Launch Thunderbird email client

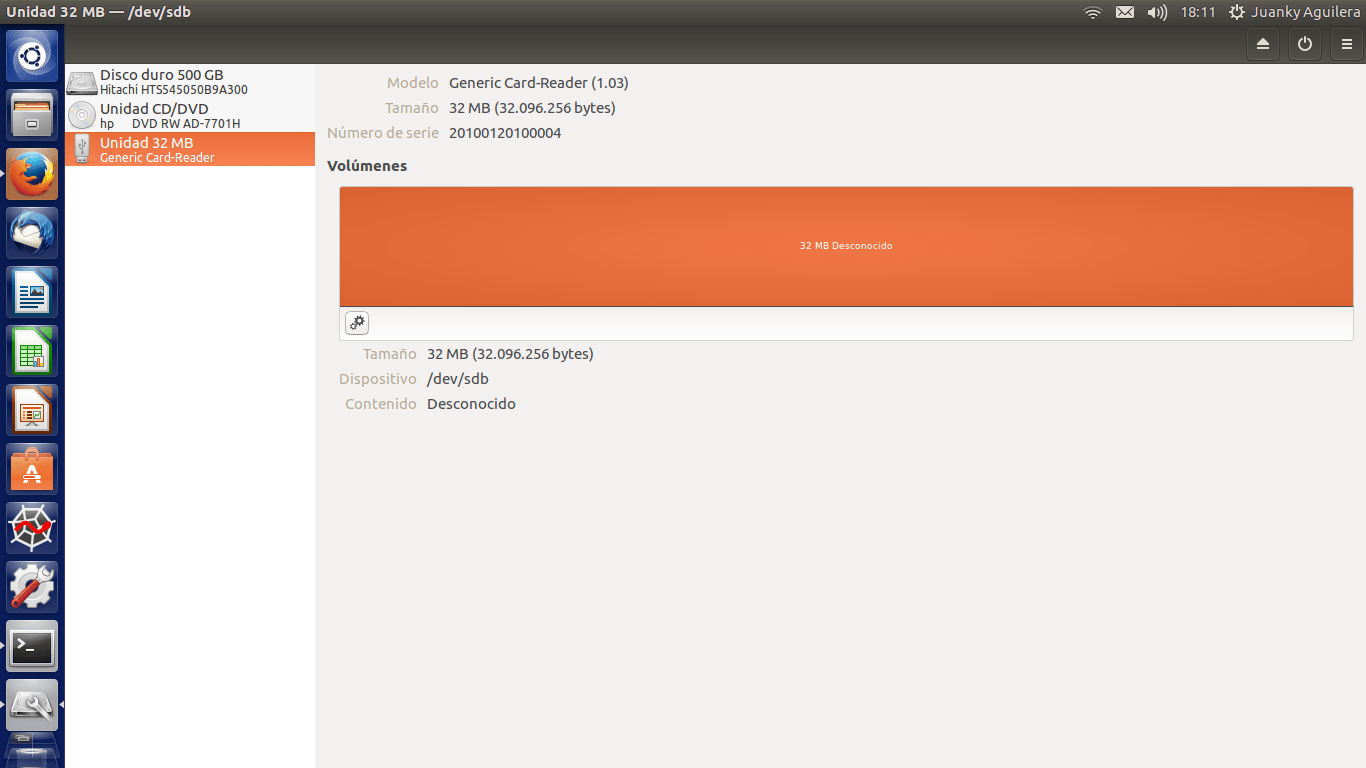(x=32, y=232)
